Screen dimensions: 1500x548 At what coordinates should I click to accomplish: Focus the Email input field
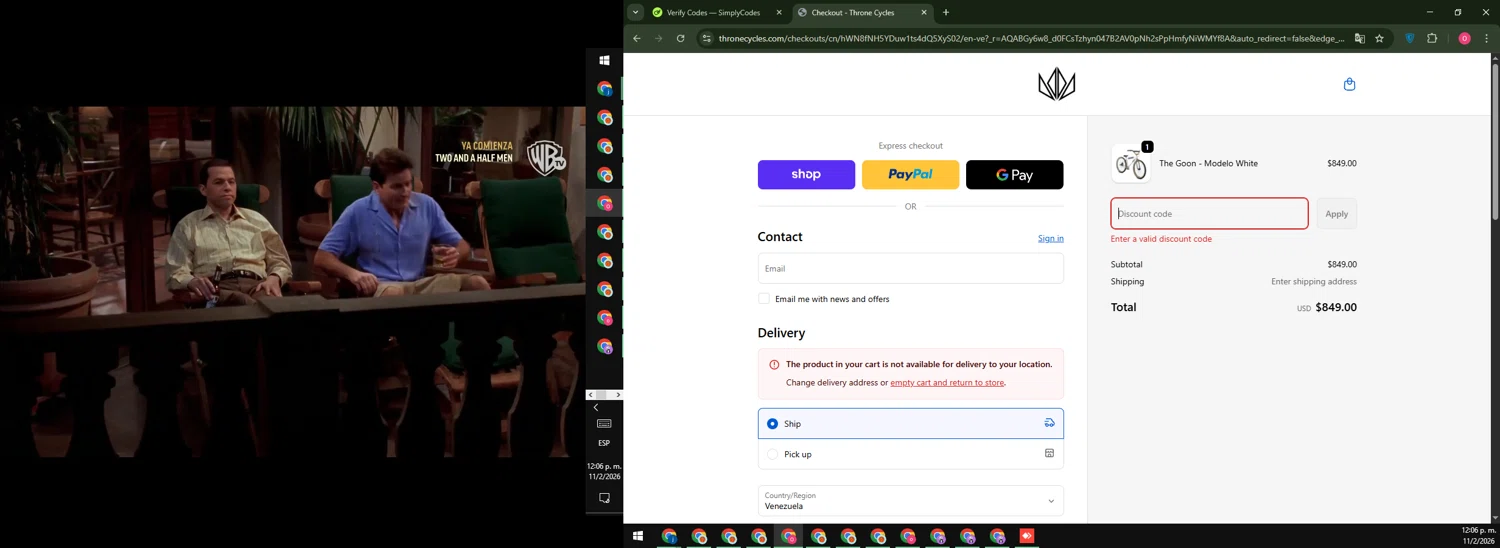coord(910,268)
